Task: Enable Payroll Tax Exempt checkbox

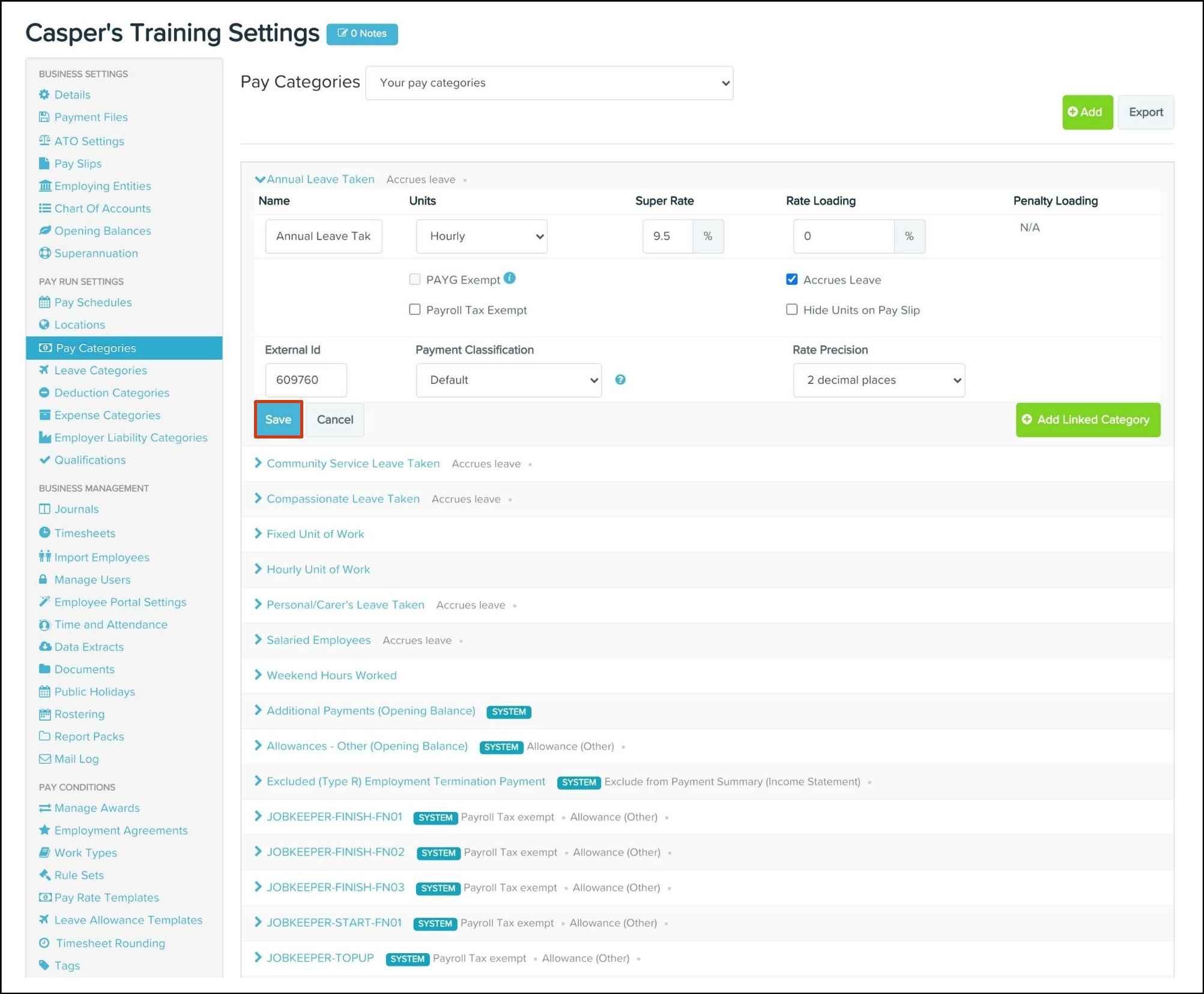Action: 415,309
